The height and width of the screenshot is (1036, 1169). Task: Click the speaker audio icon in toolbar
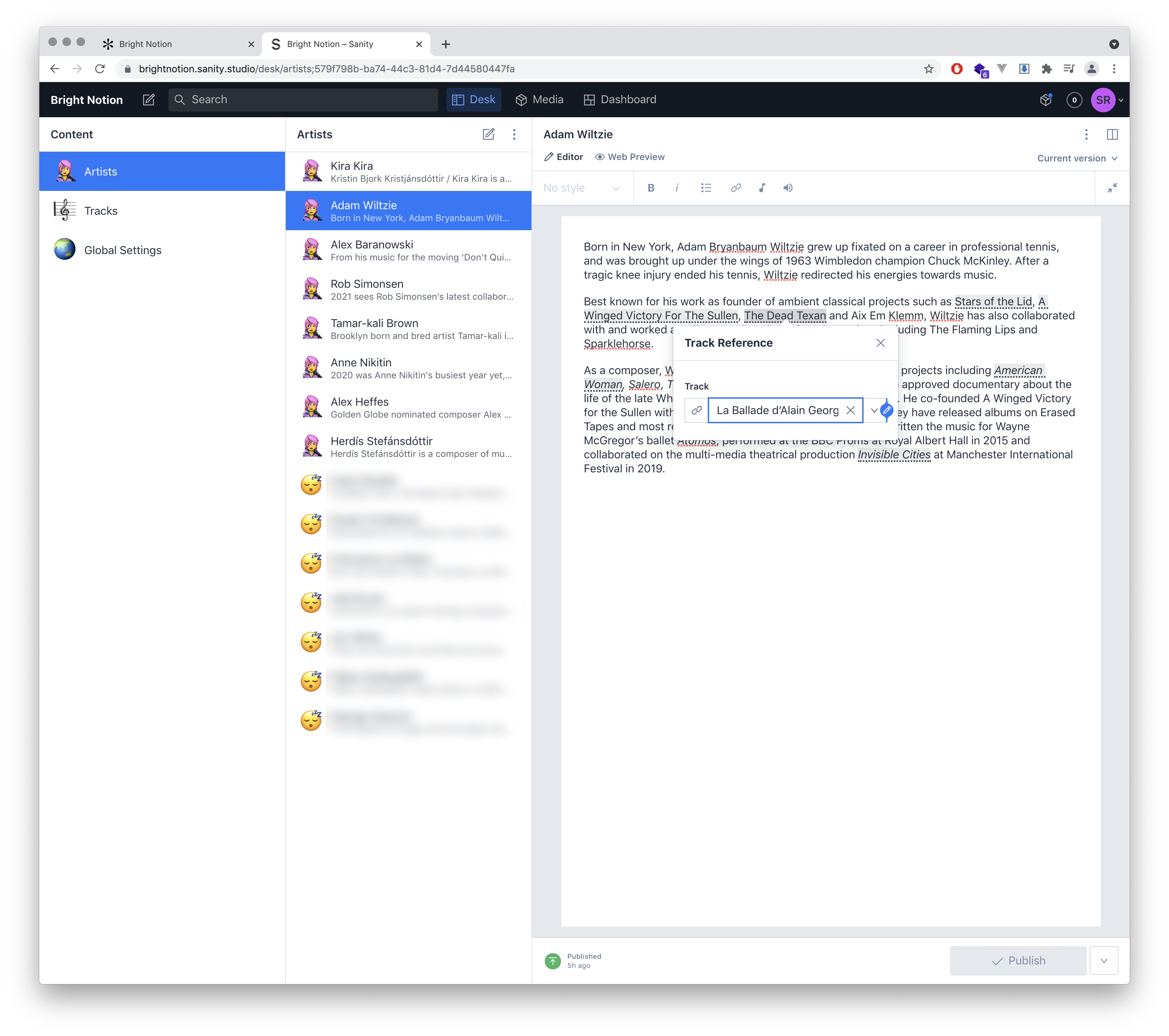[787, 187]
